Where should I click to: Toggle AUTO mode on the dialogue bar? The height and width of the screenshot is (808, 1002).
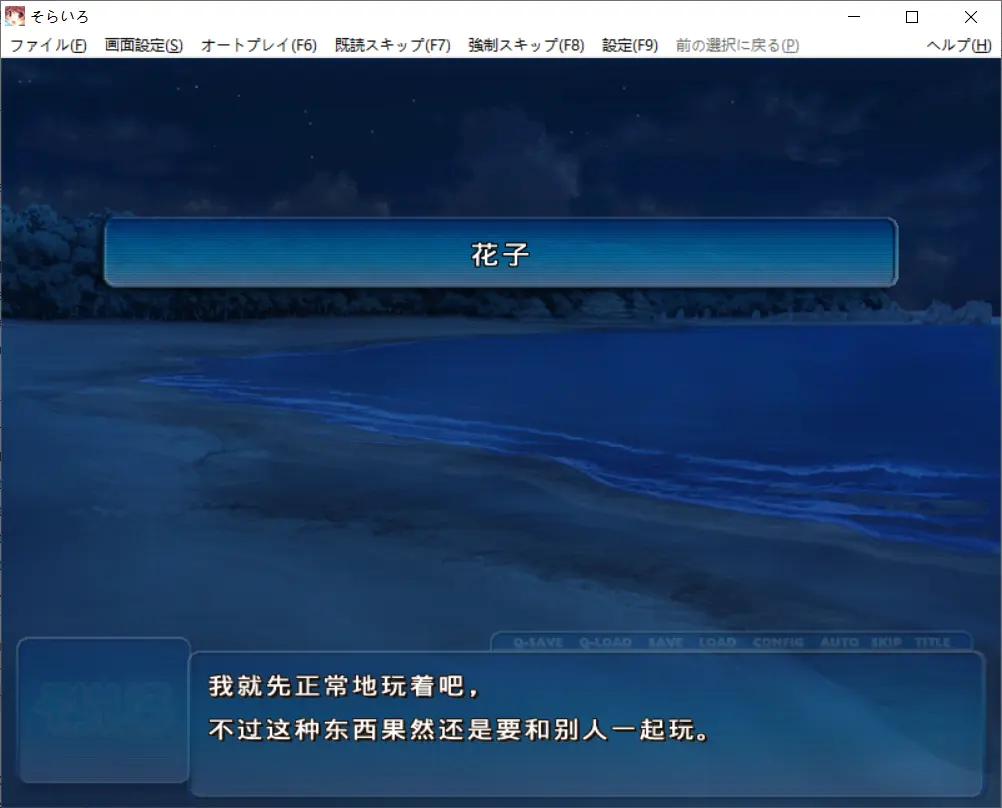click(839, 642)
